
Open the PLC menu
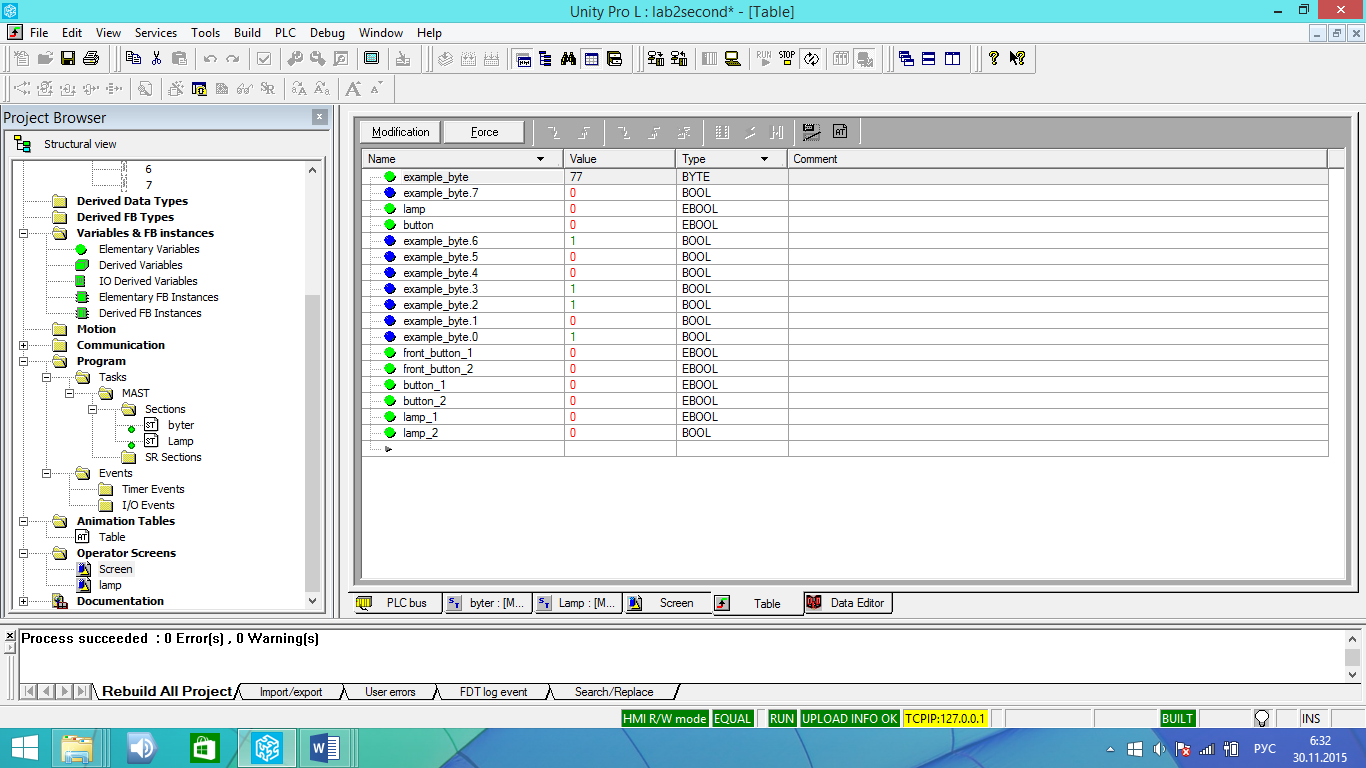tap(285, 33)
